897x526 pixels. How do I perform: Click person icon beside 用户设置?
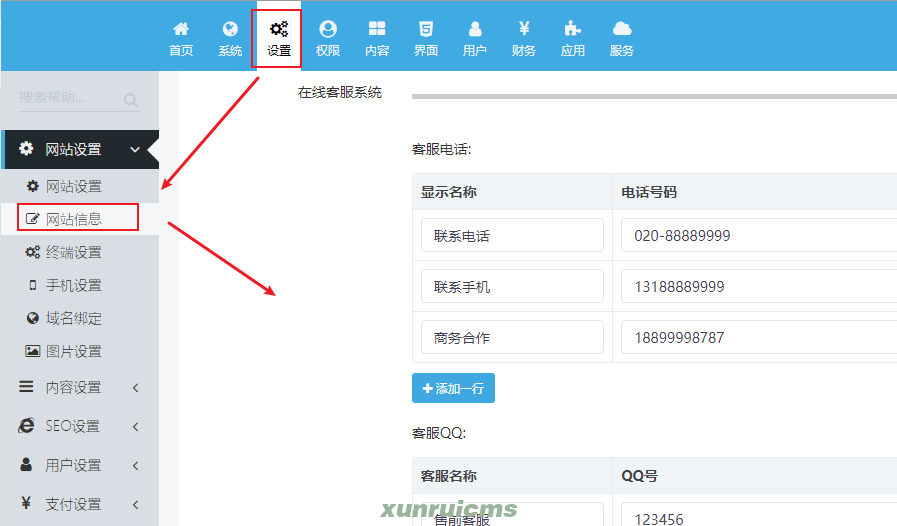tap(26, 464)
